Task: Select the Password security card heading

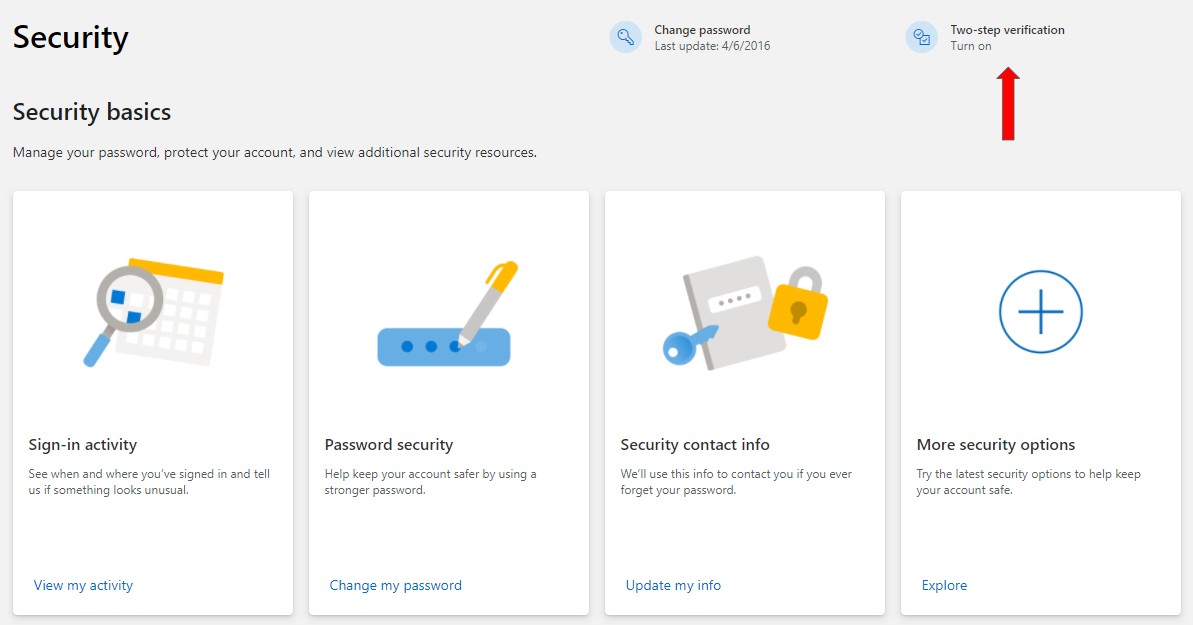Action: click(389, 444)
